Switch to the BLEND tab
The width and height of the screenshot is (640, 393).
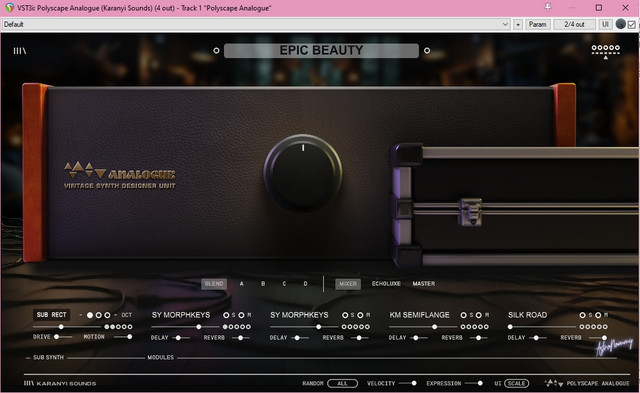pyautogui.click(x=214, y=284)
